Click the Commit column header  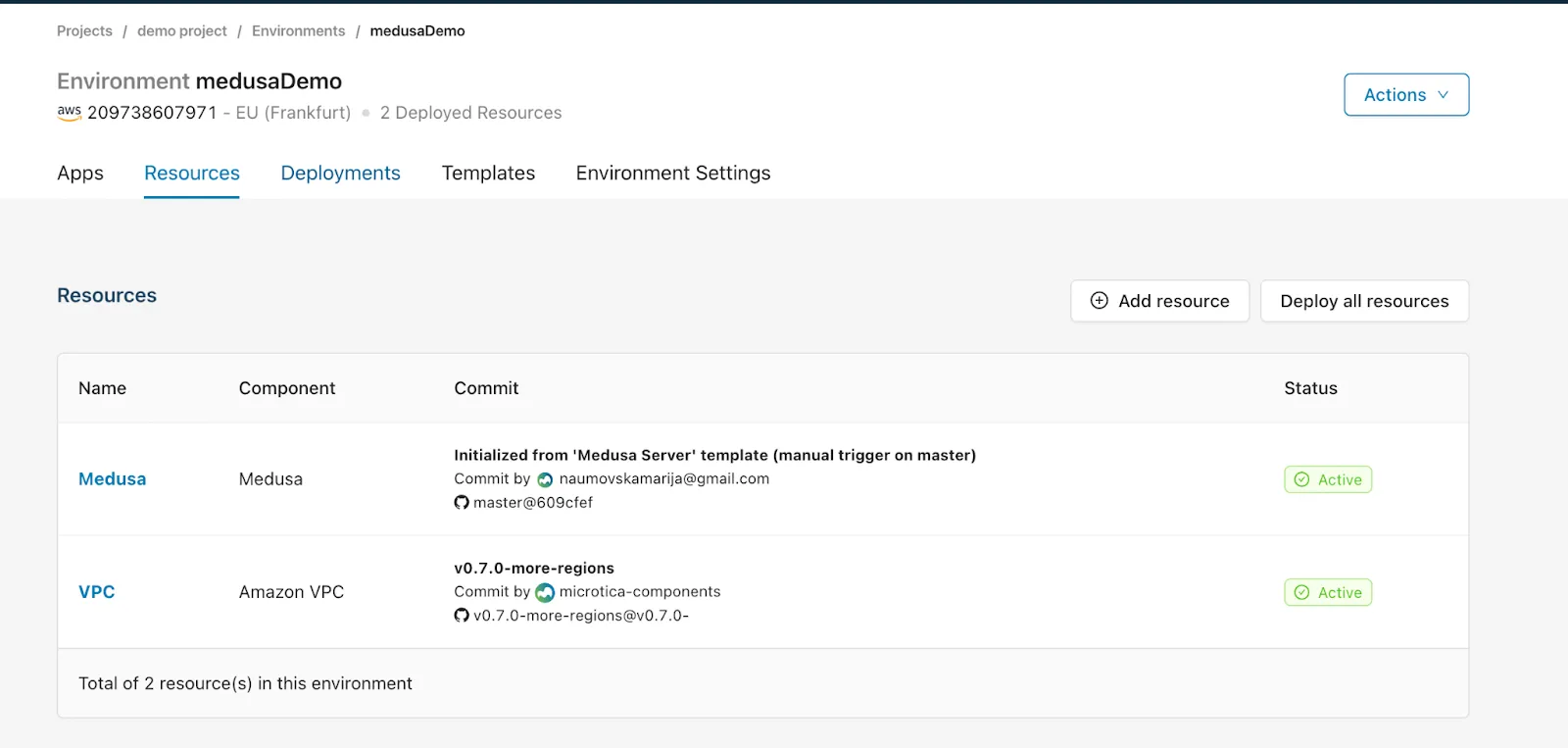pyautogui.click(x=486, y=388)
